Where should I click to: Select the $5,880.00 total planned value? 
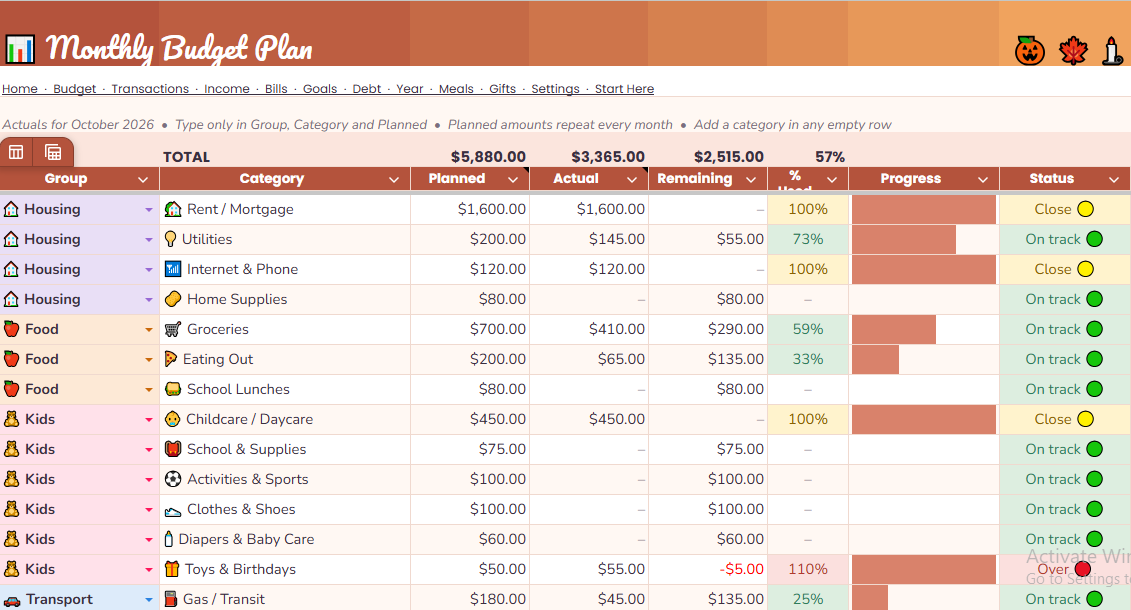(488, 156)
